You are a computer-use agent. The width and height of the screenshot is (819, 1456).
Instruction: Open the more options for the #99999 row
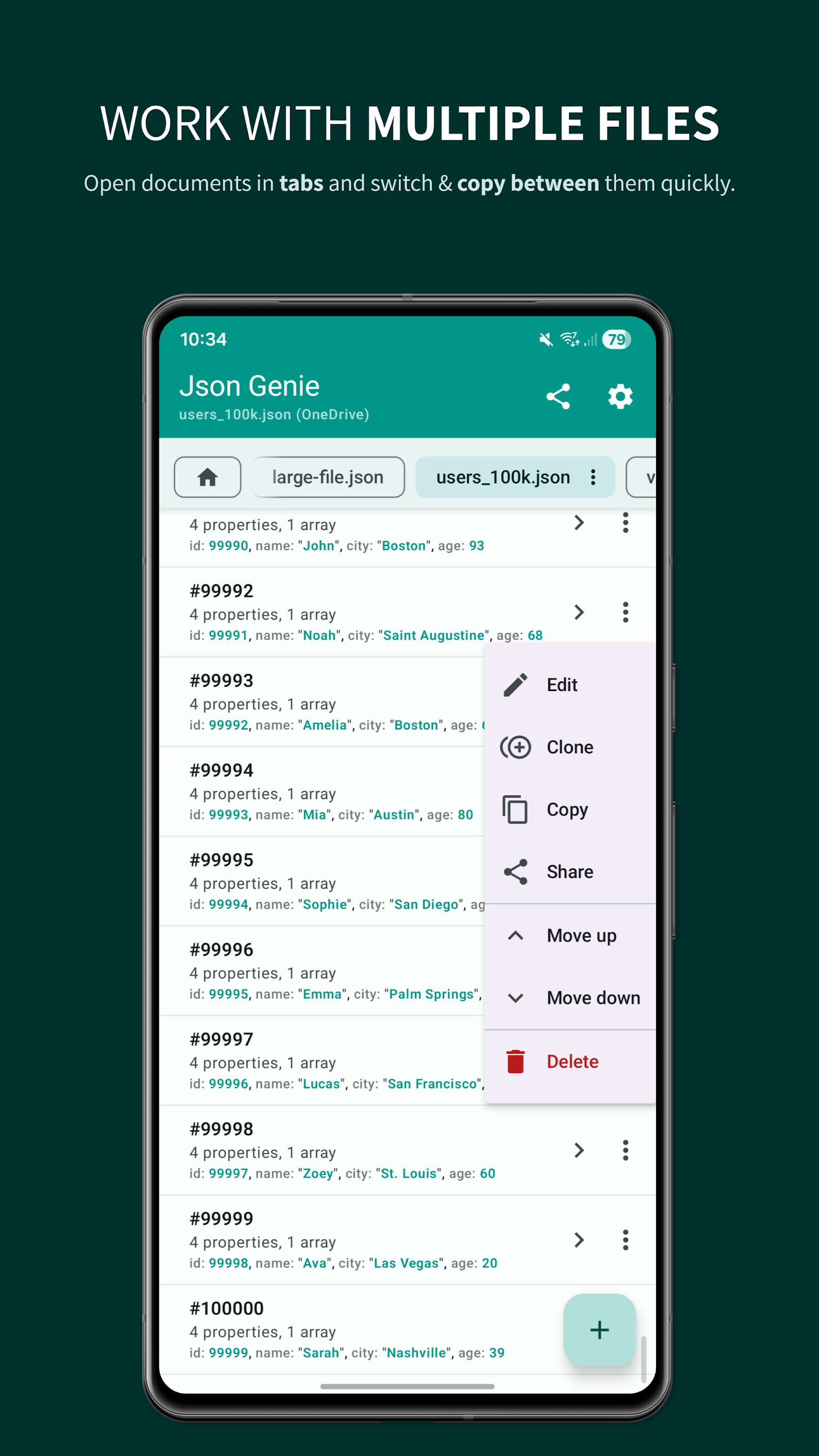(x=625, y=1240)
